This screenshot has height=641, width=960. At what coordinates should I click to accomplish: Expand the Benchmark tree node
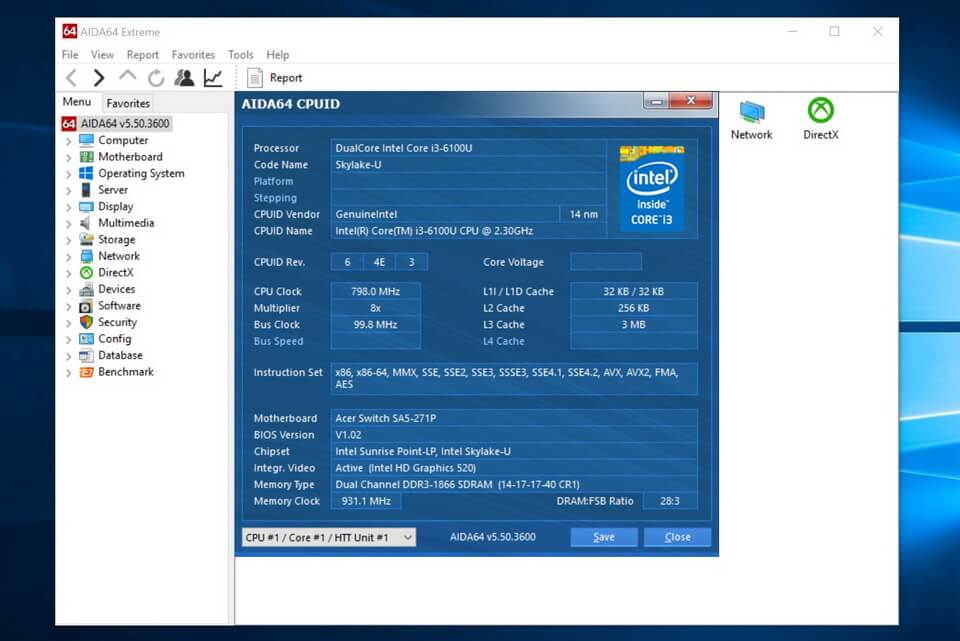(x=69, y=372)
